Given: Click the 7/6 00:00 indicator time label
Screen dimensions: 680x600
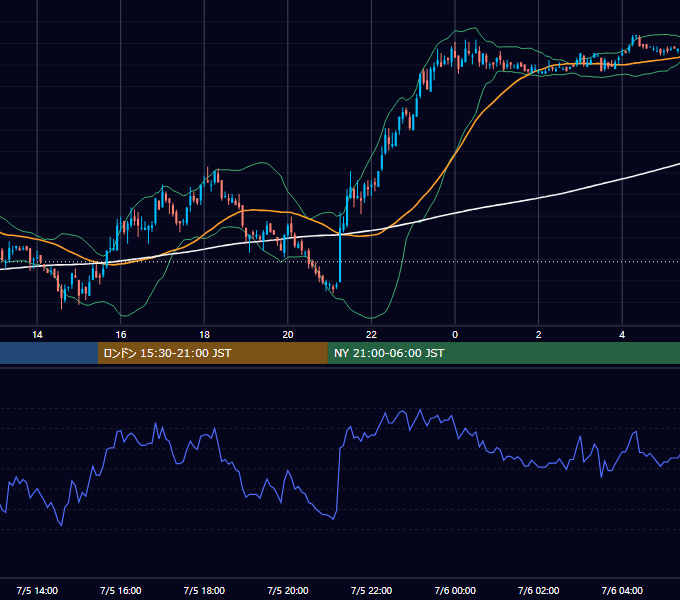Looking at the screenshot, I should (455, 590).
